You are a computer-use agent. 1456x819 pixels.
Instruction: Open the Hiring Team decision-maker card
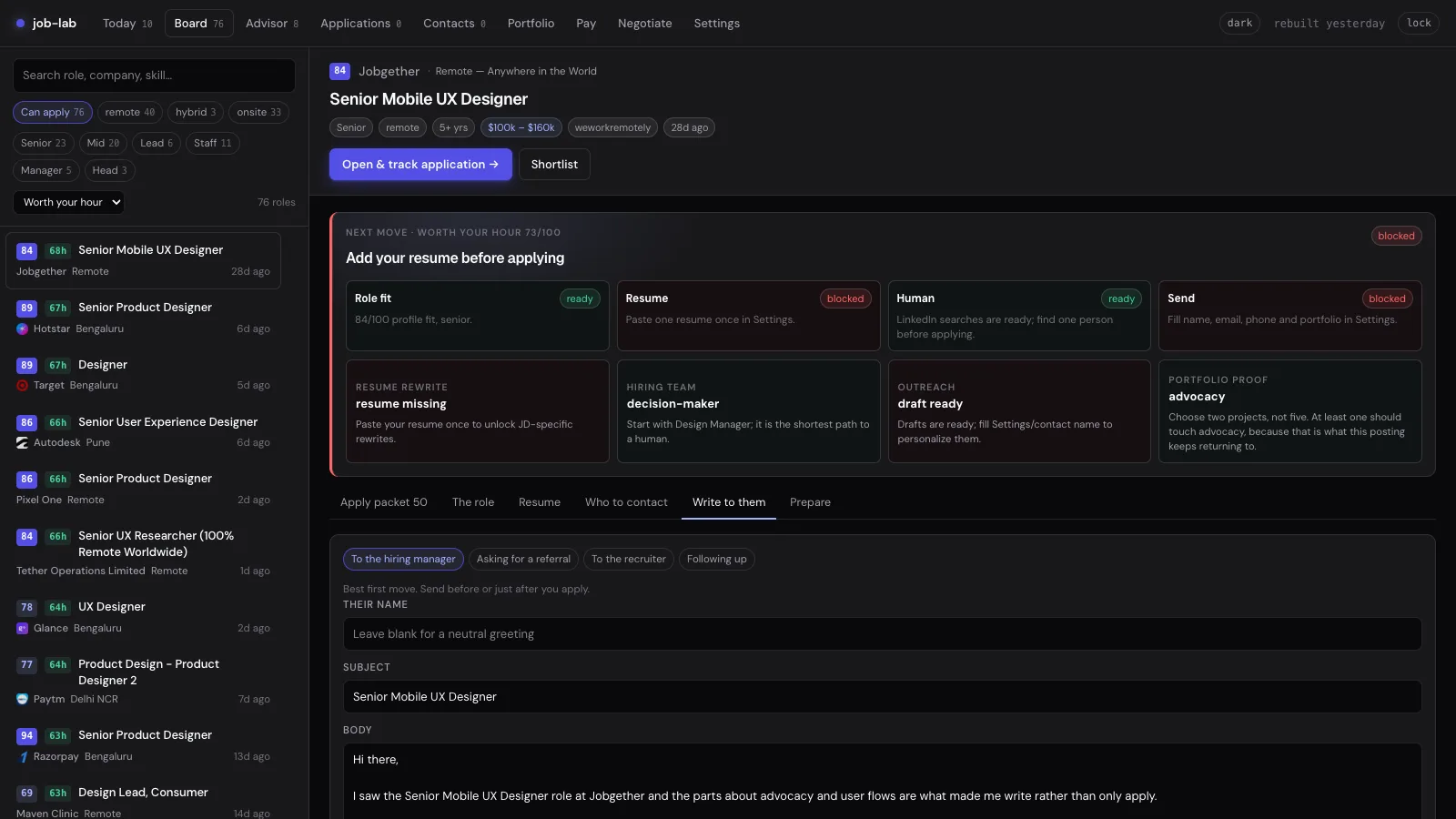pyautogui.click(x=748, y=411)
